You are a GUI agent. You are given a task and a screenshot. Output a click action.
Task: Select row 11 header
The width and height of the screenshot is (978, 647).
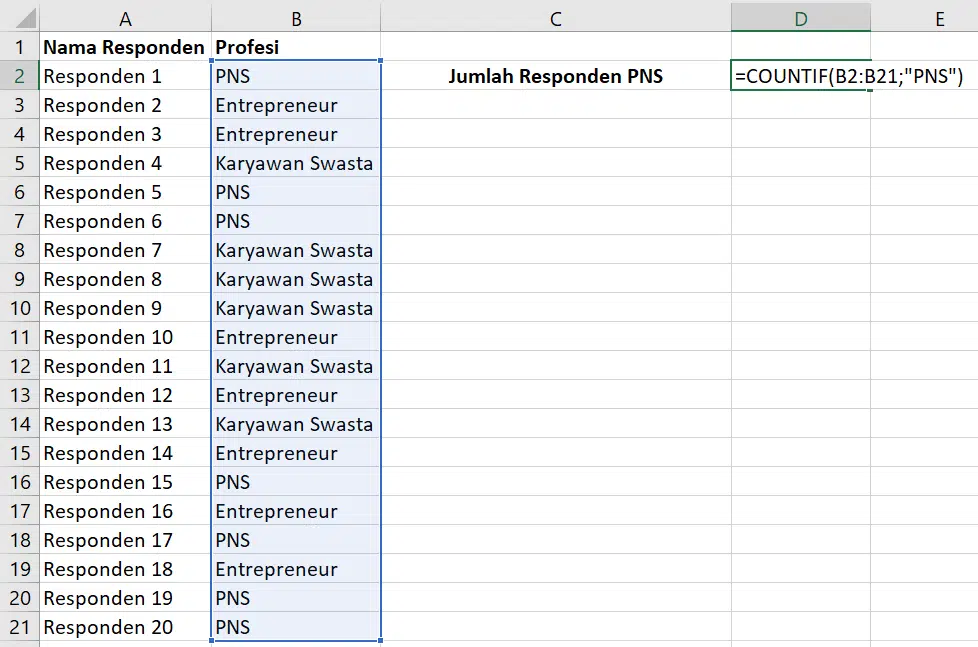[x=19, y=337]
